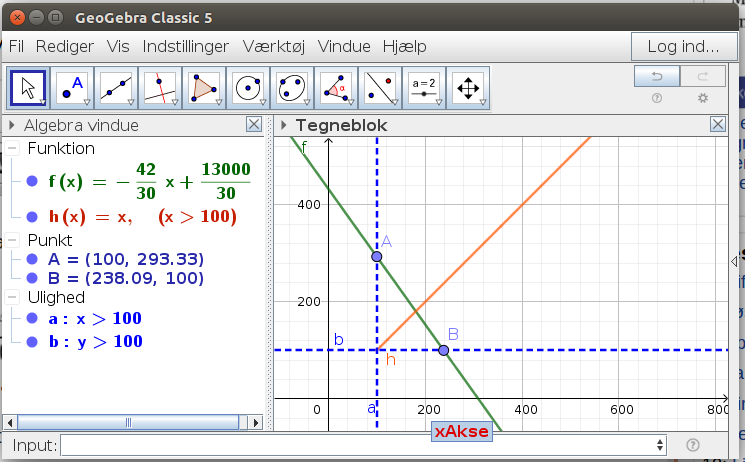Screen dimensions: 745x462
Task: Toggle visibility of inequality a: x > 100
Action: pyautogui.click(x=32, y=318)
